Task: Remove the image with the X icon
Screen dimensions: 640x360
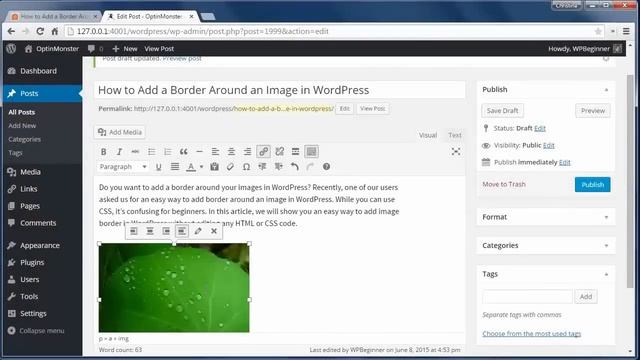Action: [214, 231]
